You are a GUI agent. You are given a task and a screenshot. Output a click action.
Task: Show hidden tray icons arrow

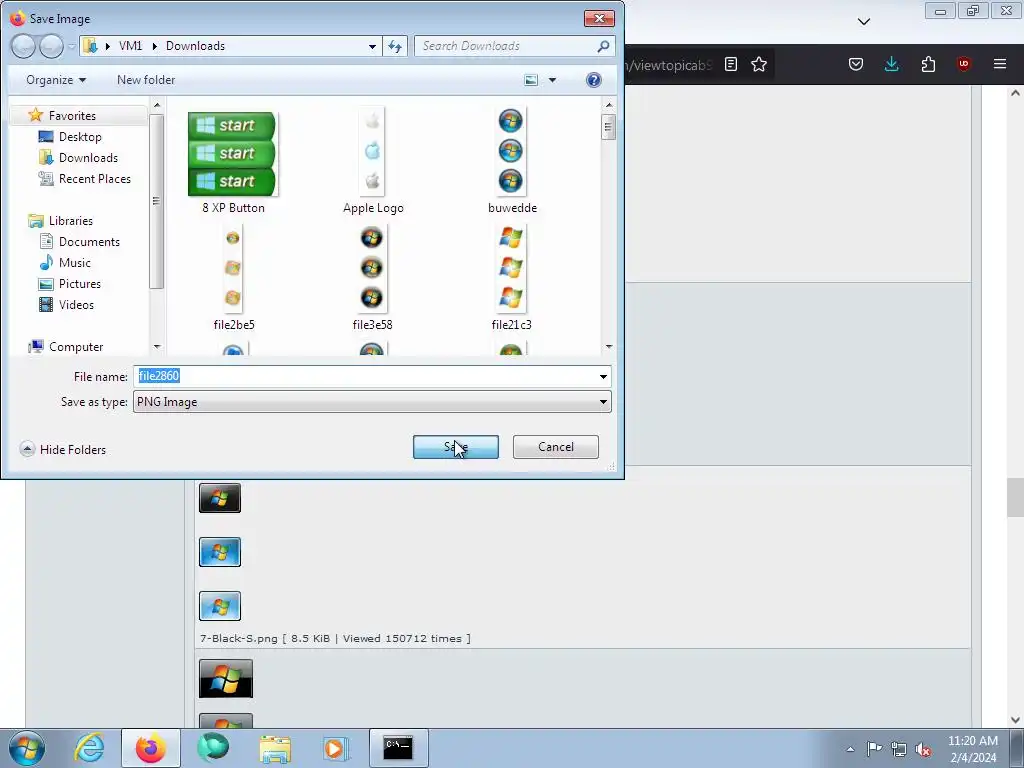click(850, 749)
